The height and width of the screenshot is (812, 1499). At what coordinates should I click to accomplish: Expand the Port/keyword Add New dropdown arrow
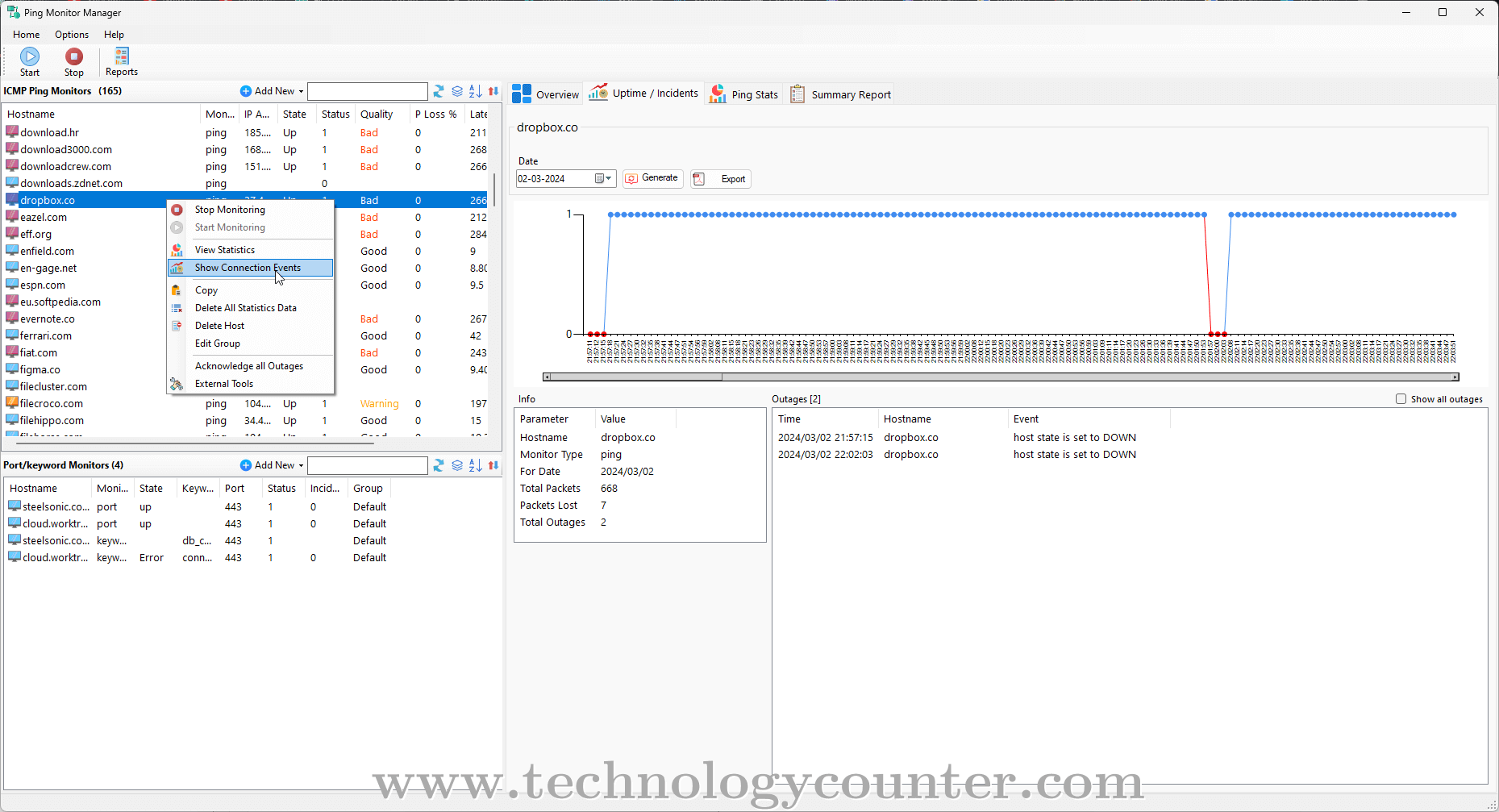click(301, 466)
